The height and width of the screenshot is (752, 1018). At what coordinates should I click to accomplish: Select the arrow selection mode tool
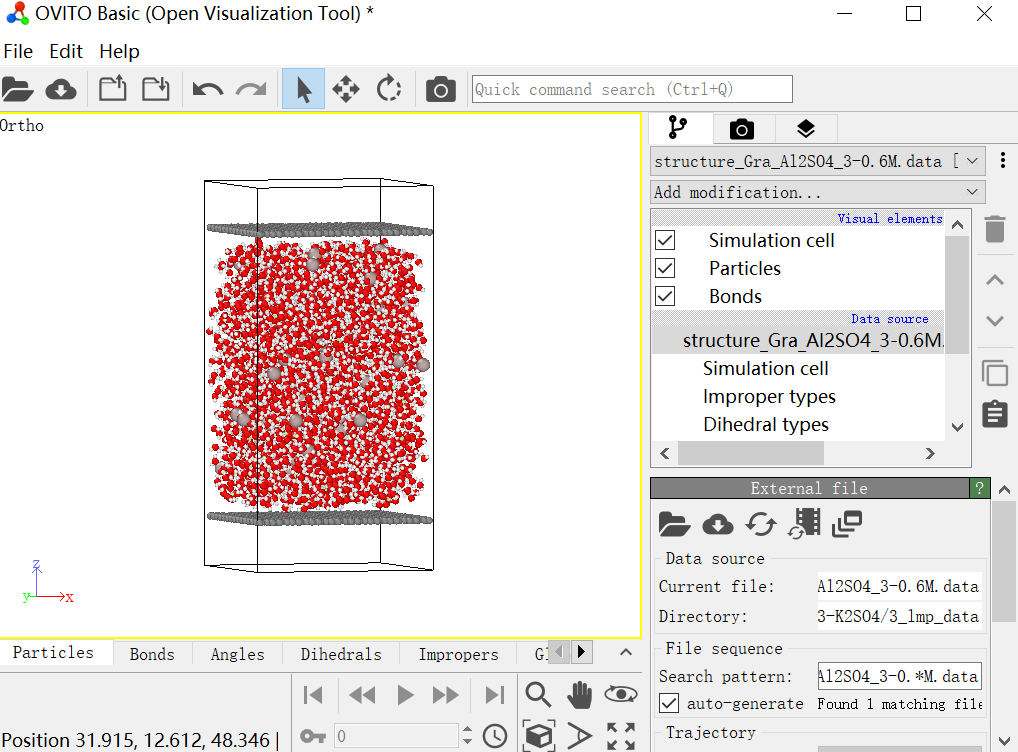pyautogui.click(x=303, y=89)
